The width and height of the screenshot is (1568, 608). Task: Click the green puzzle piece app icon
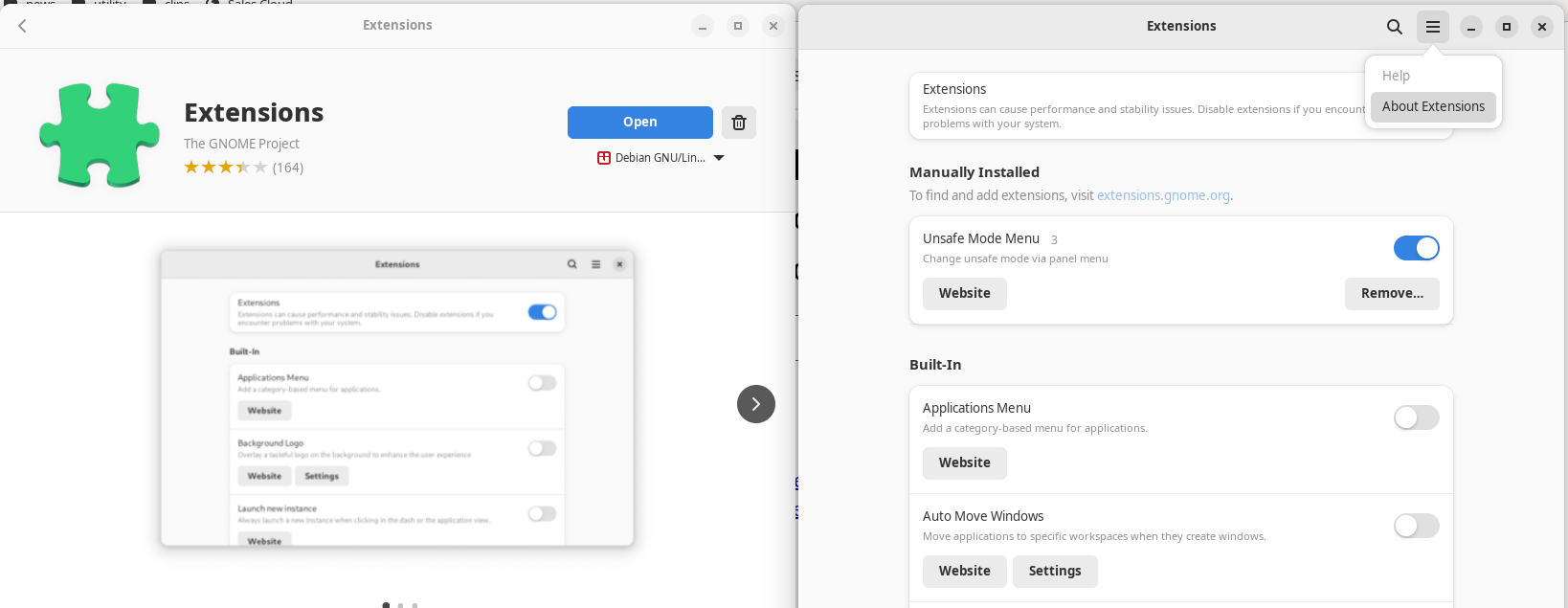point(100,135)
